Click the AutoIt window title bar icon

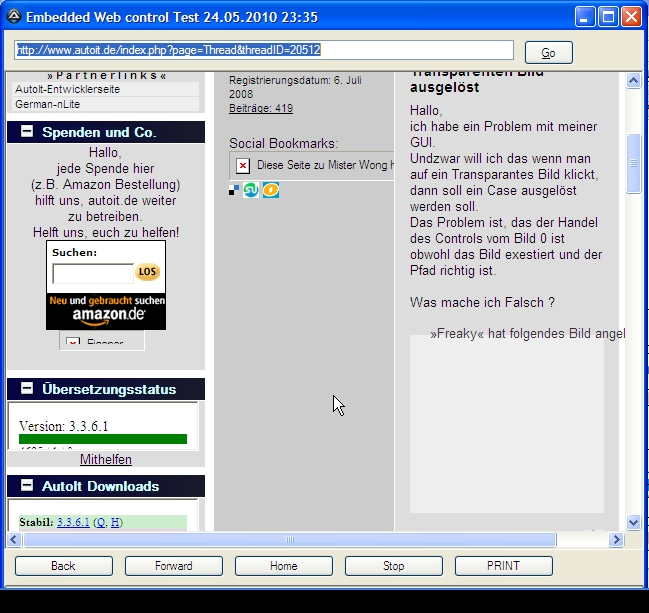(13, 17)
